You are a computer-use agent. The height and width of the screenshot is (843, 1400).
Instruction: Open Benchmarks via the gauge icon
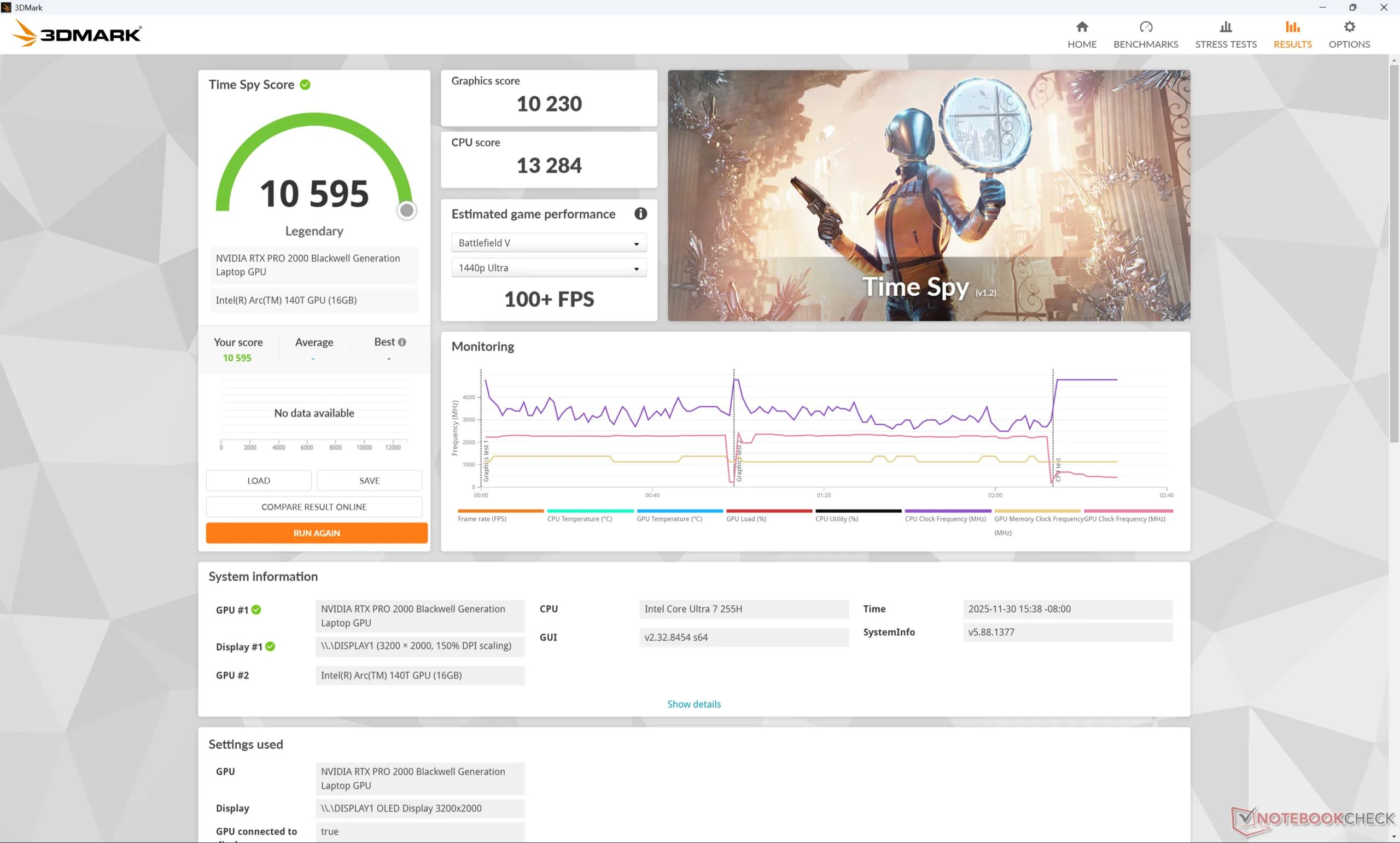(1146, 27)
